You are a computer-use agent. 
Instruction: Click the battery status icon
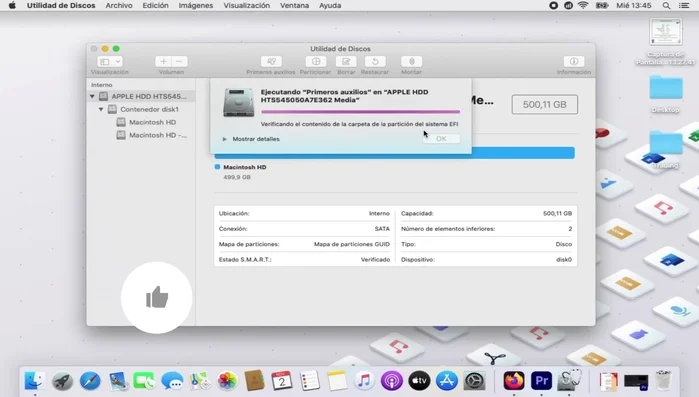602,5
